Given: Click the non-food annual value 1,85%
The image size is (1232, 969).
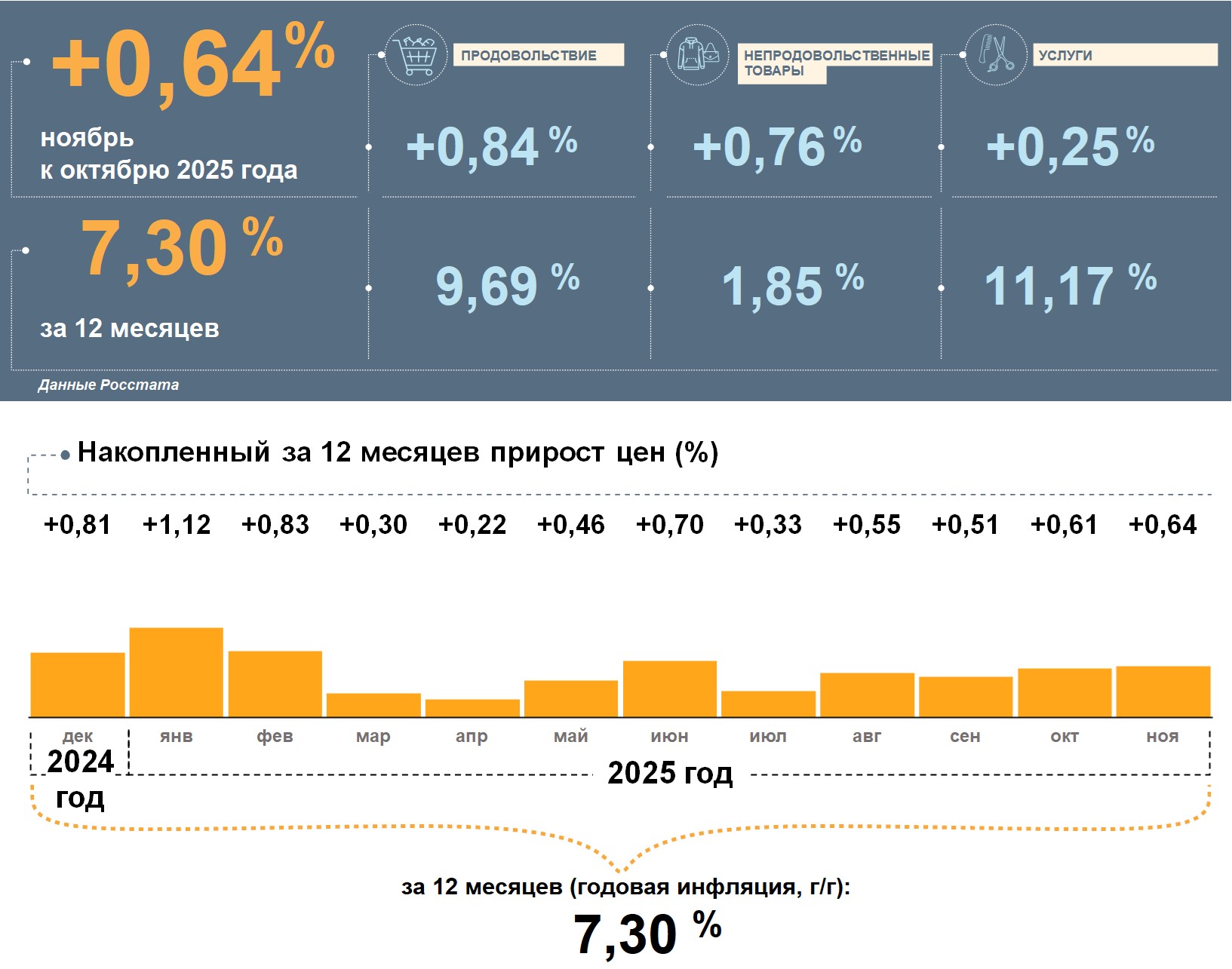Looking at the screenshot, I should (x=792, y=286).
